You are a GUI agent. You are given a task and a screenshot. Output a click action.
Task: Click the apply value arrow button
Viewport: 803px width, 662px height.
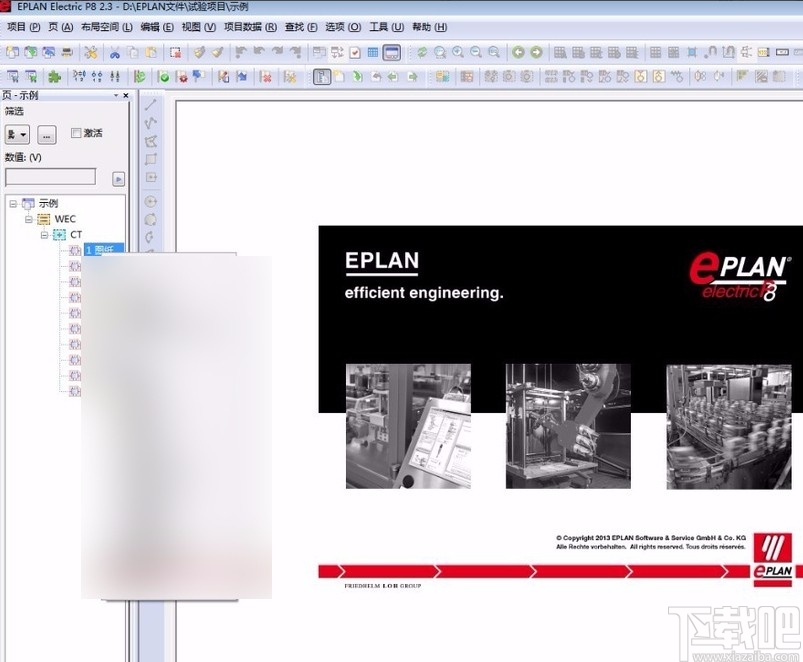tap(118, 179)
